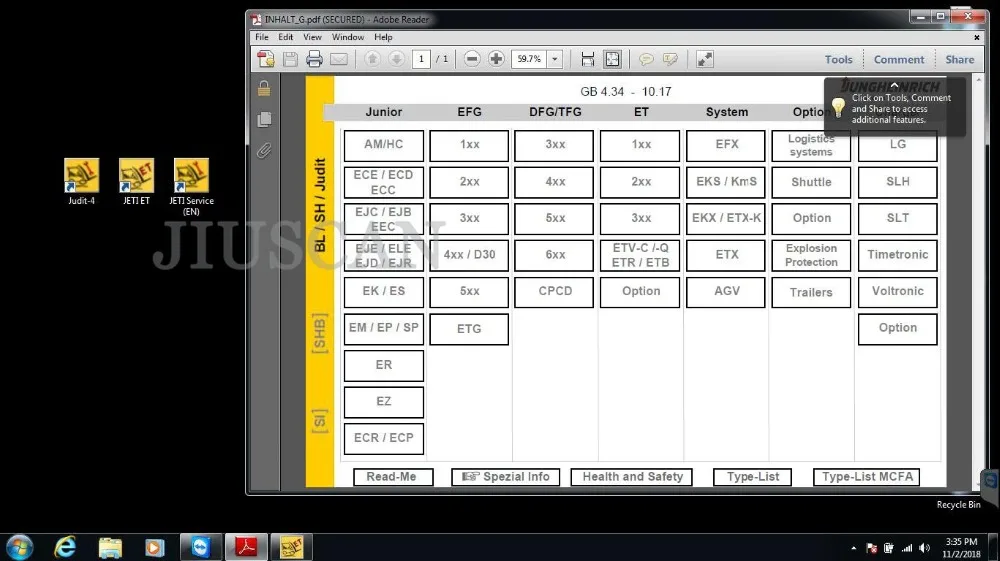Image resolution: width=1000 pixels, height=561 pixels.
Task: Open the security lock panel icon
Action: click(264, 88)
